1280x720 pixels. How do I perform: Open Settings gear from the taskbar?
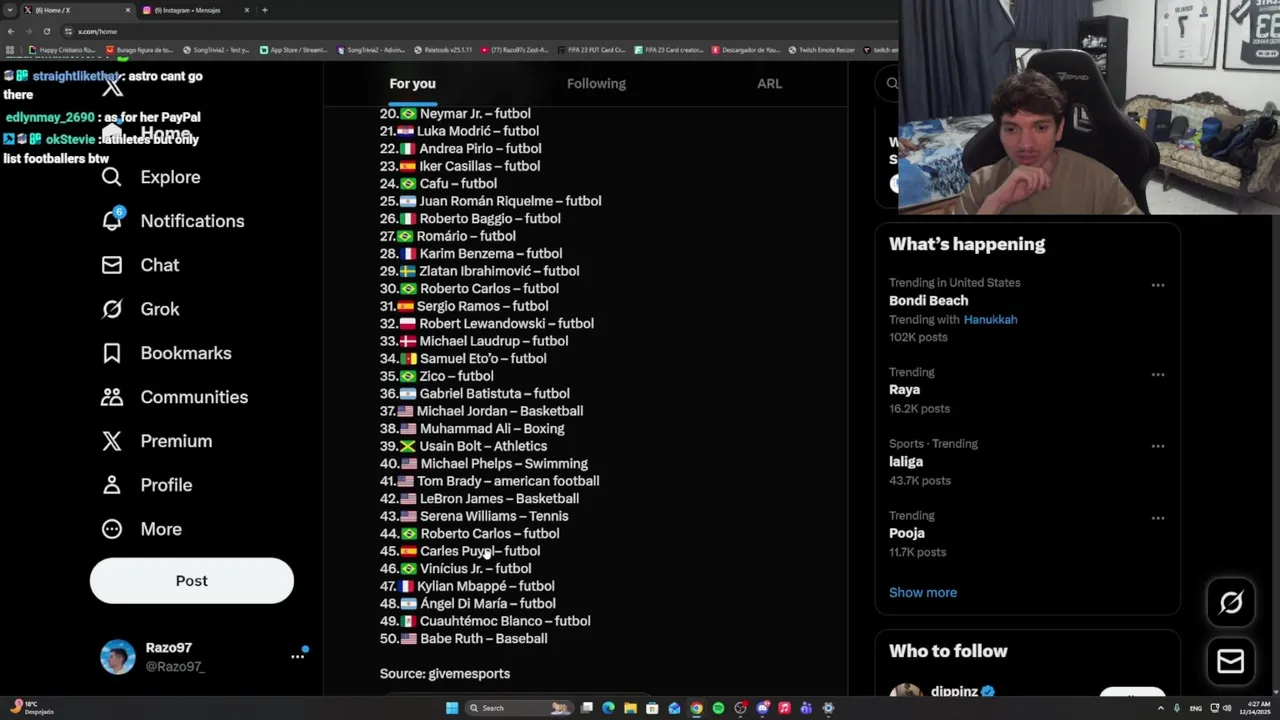point(828,708)
